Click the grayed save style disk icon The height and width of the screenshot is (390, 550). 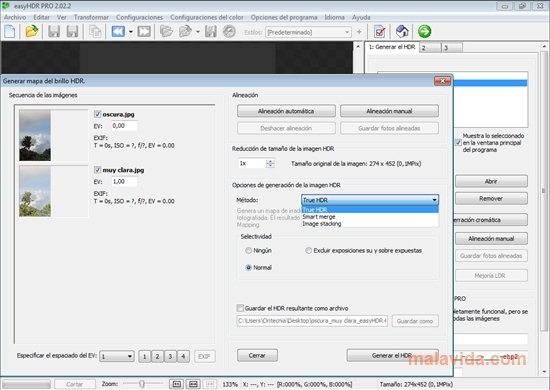tap(210, 32)
